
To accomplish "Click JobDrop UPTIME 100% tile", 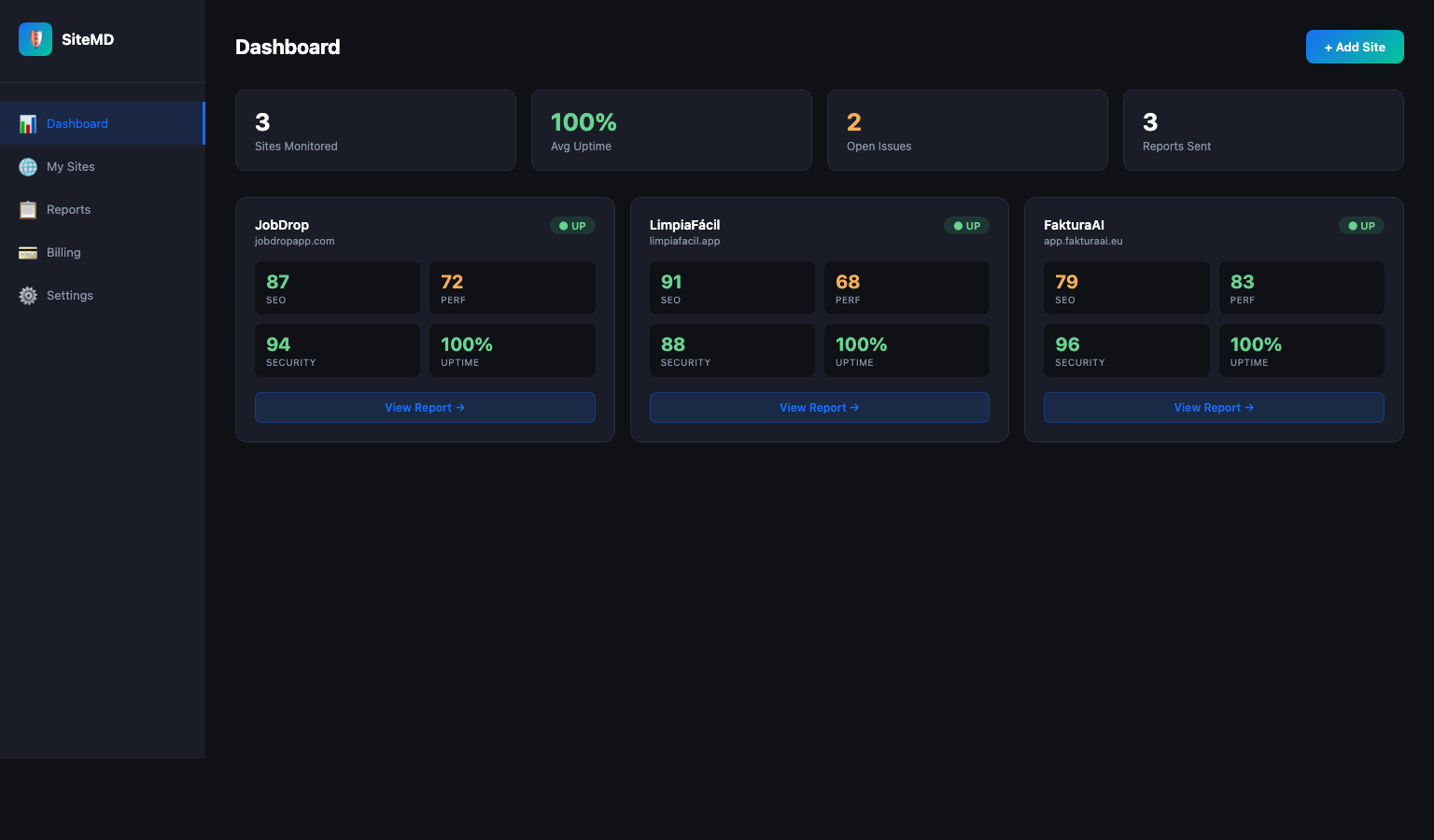I will pyautogui.click(x=513, y=350).
